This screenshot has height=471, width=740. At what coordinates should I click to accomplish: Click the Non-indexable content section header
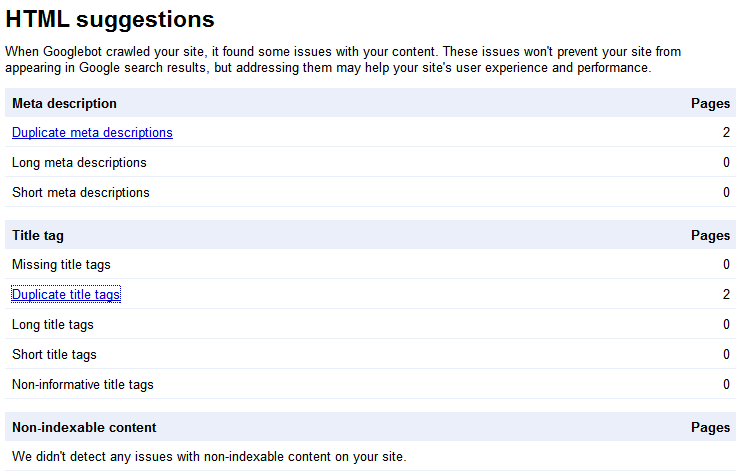click(84, 427)
